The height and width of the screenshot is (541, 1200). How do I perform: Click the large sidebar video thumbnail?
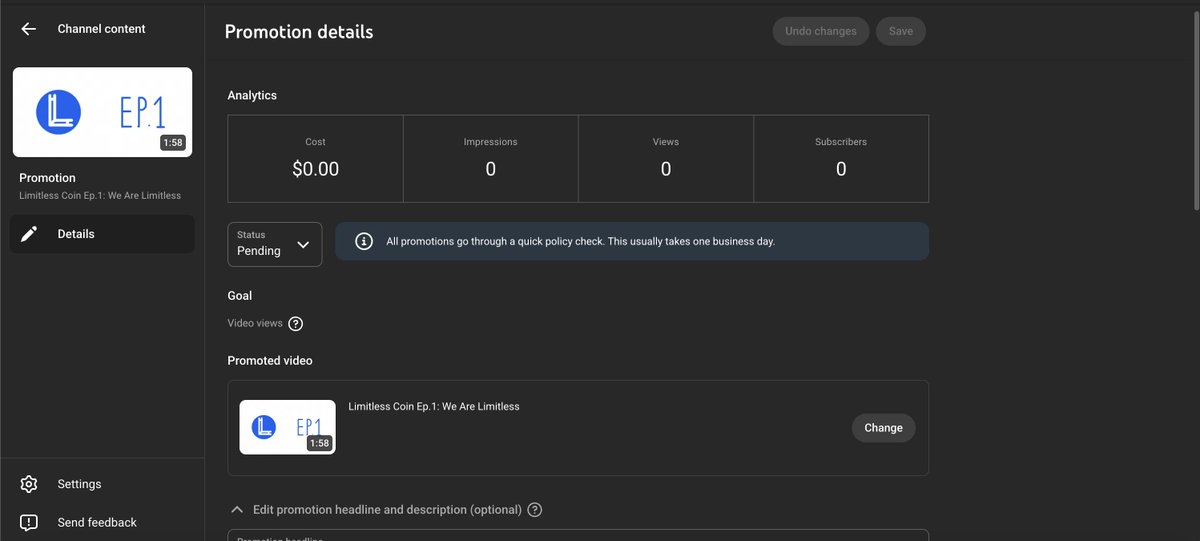(102, 112)
